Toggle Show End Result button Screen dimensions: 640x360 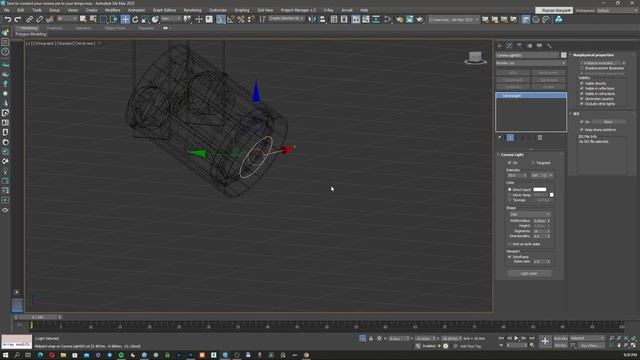tap(510, 138)
